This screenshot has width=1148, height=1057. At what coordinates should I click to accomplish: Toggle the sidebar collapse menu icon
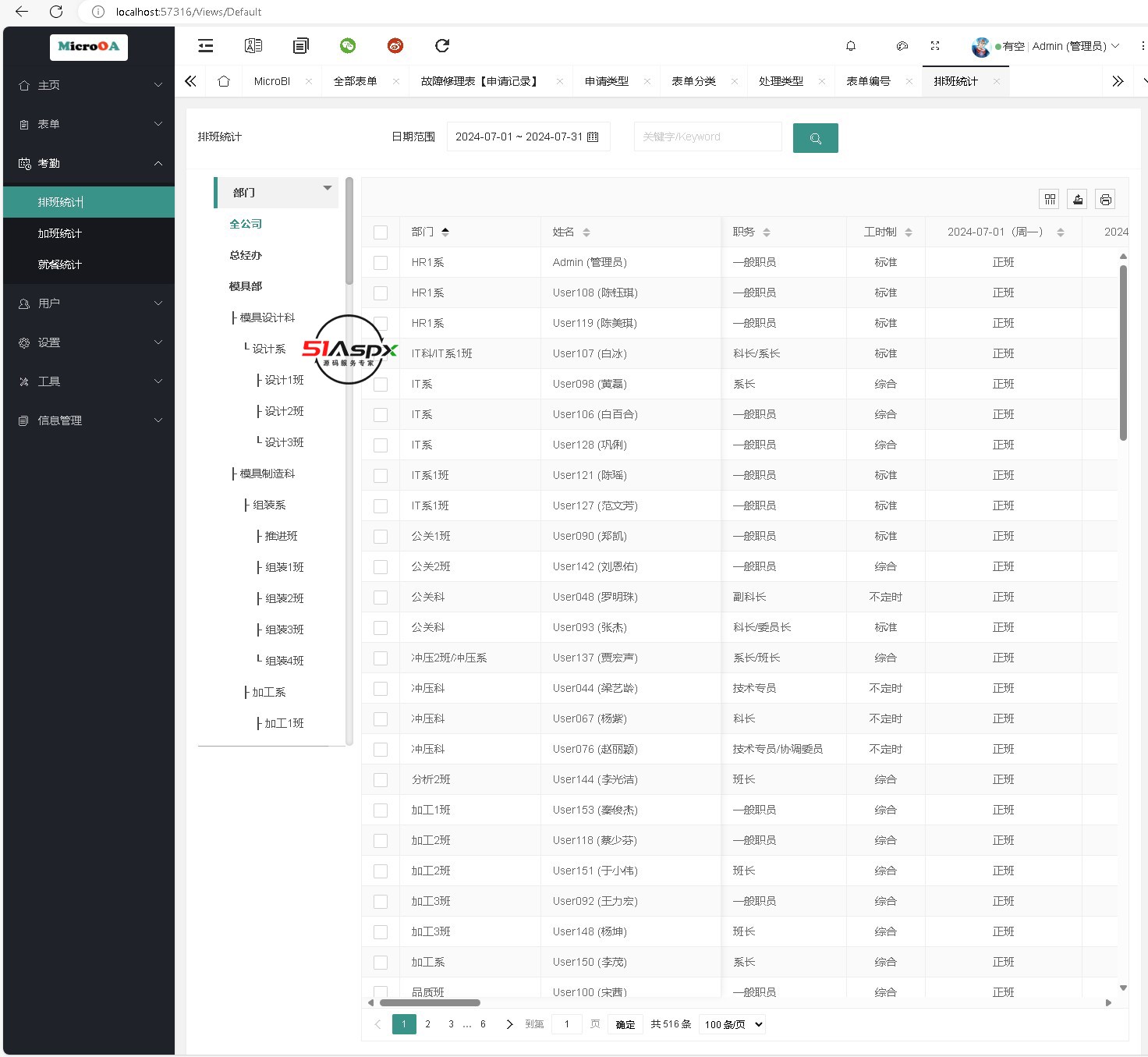coord(206,46)
